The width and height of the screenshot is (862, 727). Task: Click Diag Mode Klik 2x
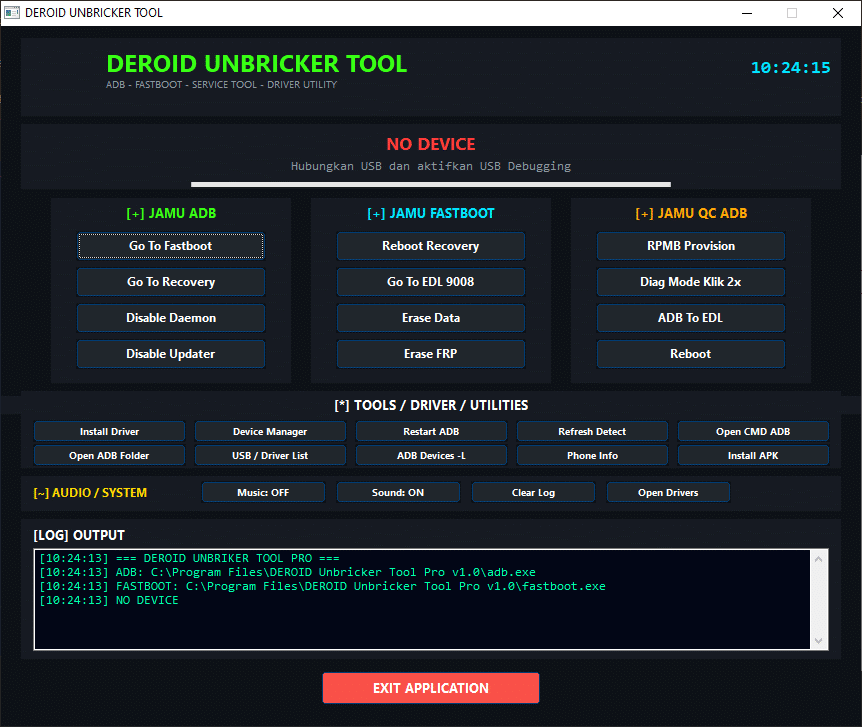(690, 282)
